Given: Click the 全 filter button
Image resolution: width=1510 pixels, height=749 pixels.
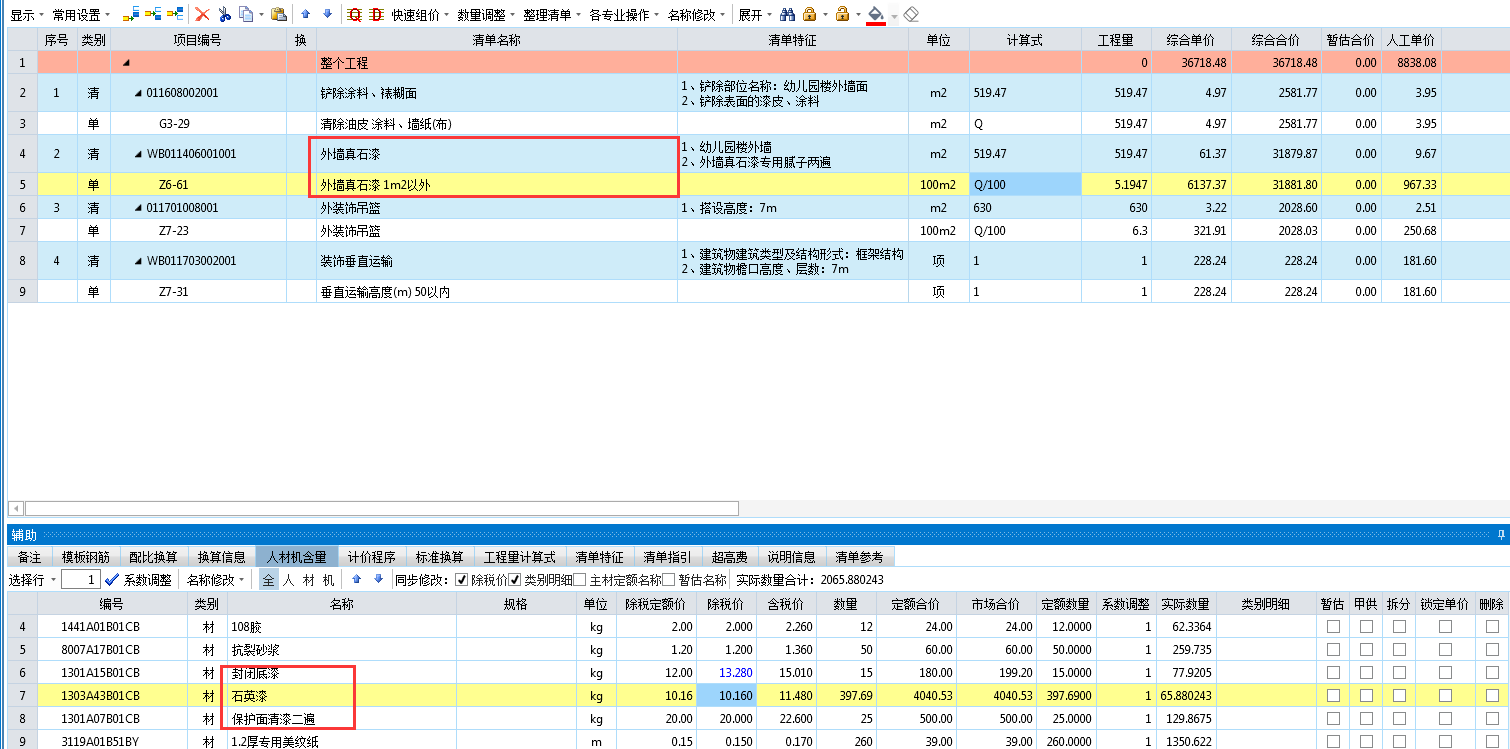Looking at the screenshot, I should point(269,579).
